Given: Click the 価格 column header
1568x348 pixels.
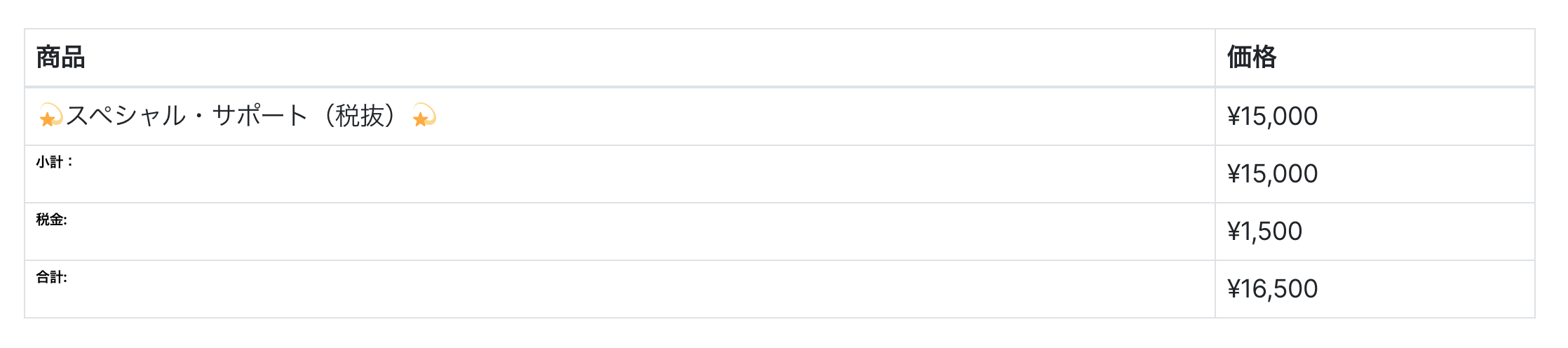Looking at the screenshot, I should [1252, 57].
